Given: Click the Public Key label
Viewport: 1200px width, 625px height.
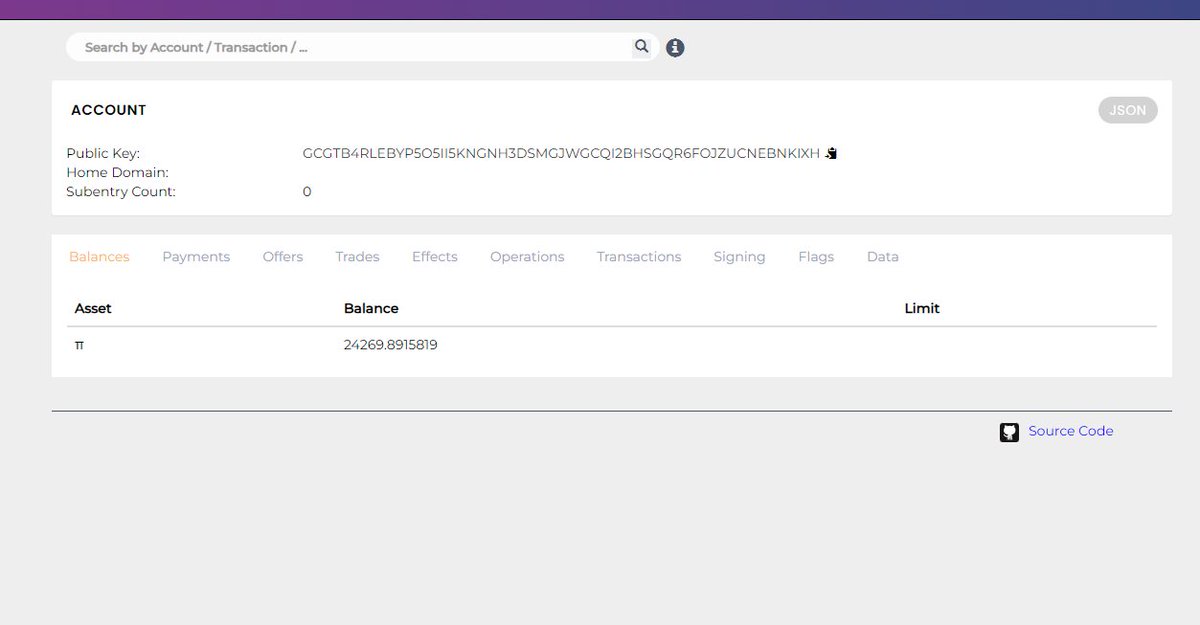Looking at the screenshot, I should 103,154.
